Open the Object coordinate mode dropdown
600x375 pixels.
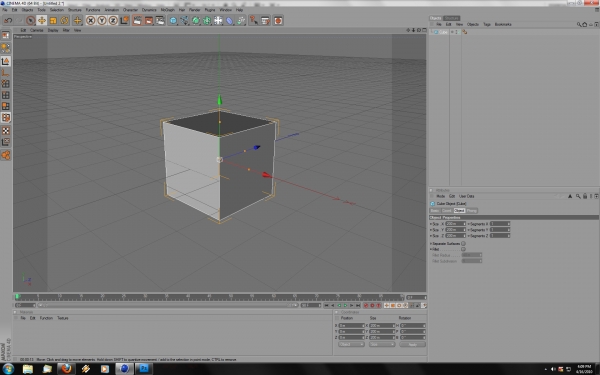(351, 344)
